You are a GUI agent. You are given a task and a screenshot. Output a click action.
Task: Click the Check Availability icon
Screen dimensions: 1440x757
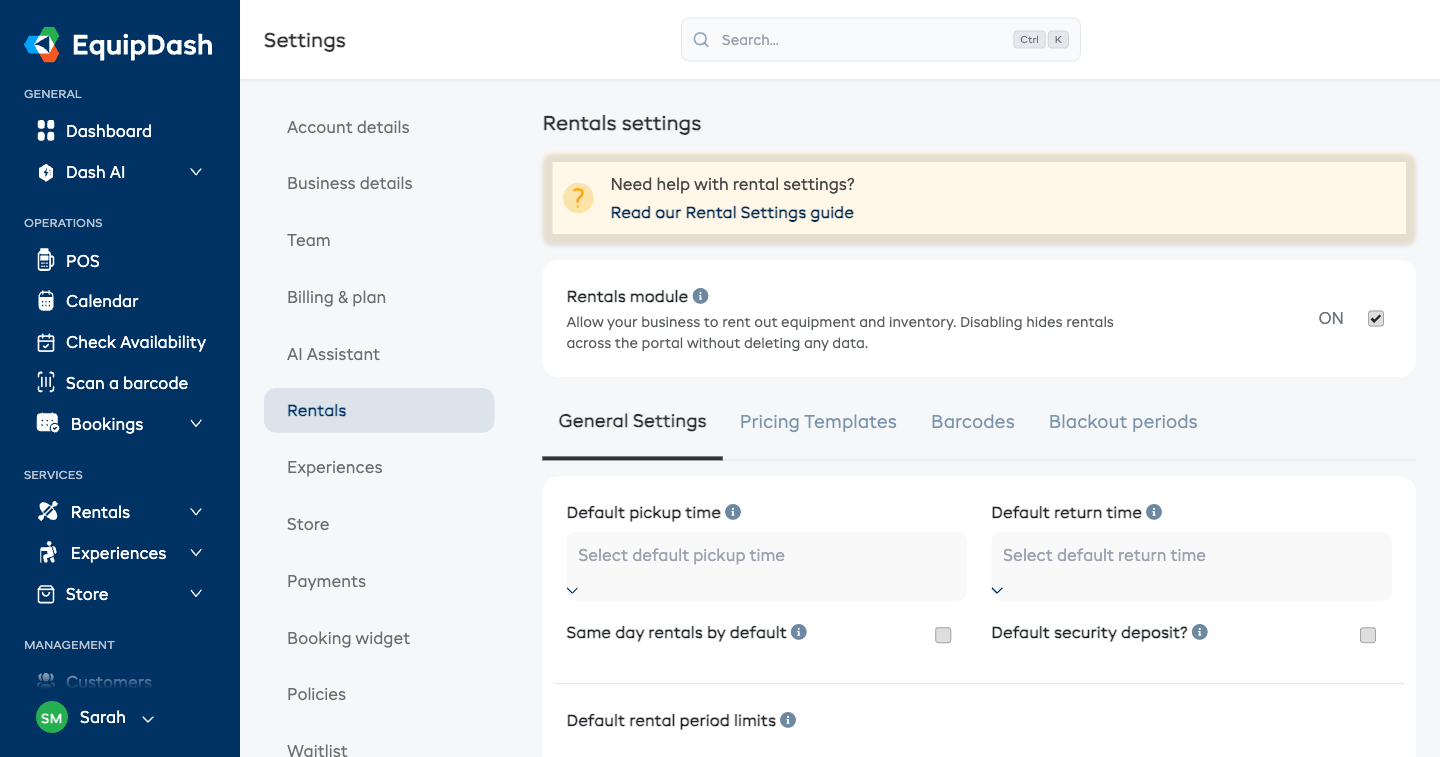tap(45, 342)
